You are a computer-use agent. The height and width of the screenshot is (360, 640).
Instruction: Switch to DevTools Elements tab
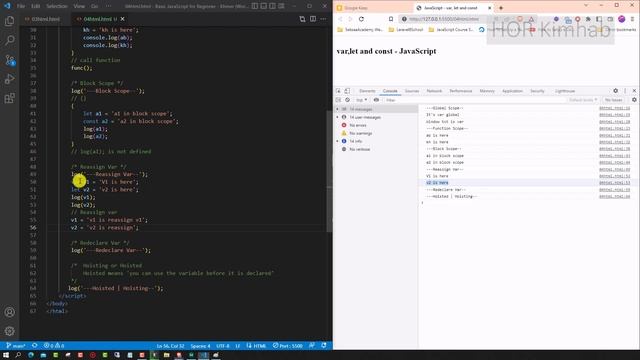pyautogui.click(x=367, y=91)
